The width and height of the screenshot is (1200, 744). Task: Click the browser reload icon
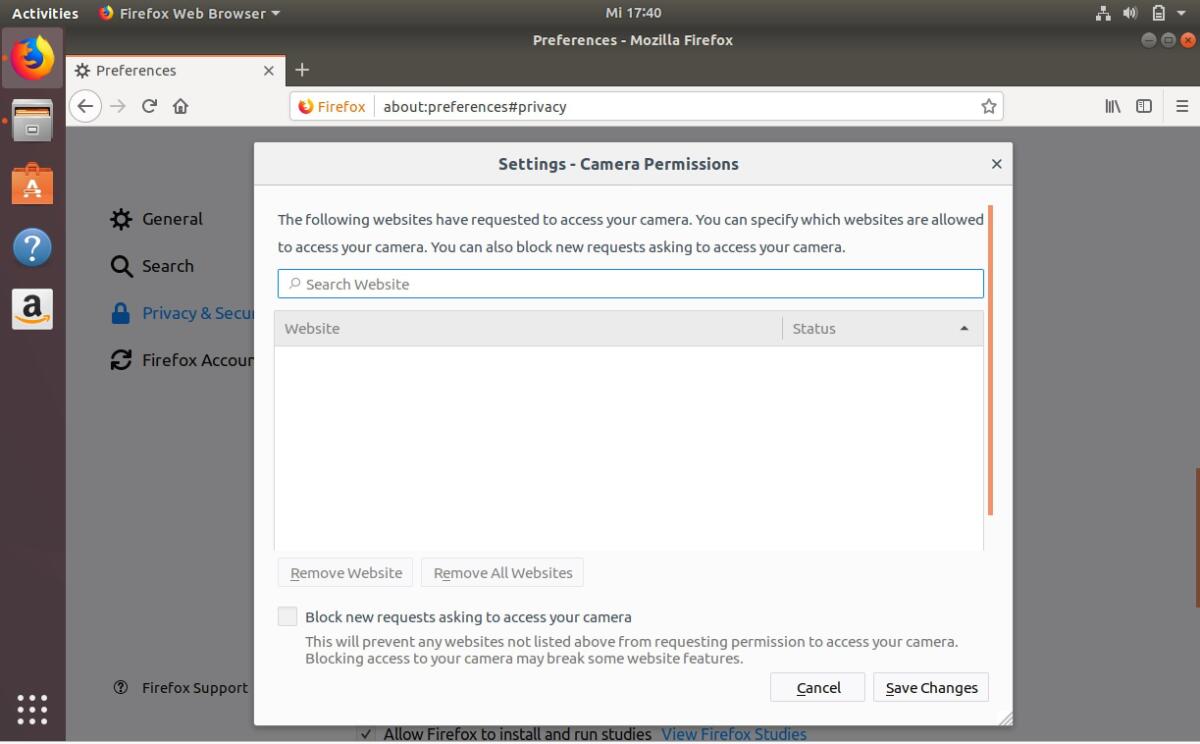pyautogui.click(x=149, y=106)
